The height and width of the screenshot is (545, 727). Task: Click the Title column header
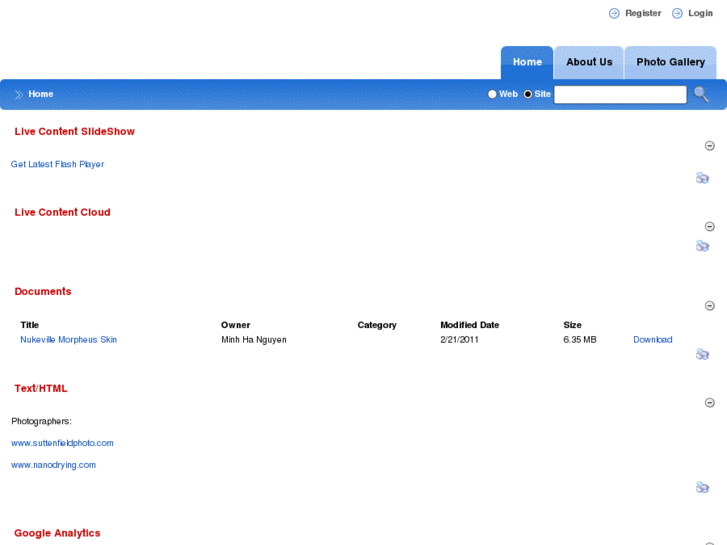click(x=30, y=325)
